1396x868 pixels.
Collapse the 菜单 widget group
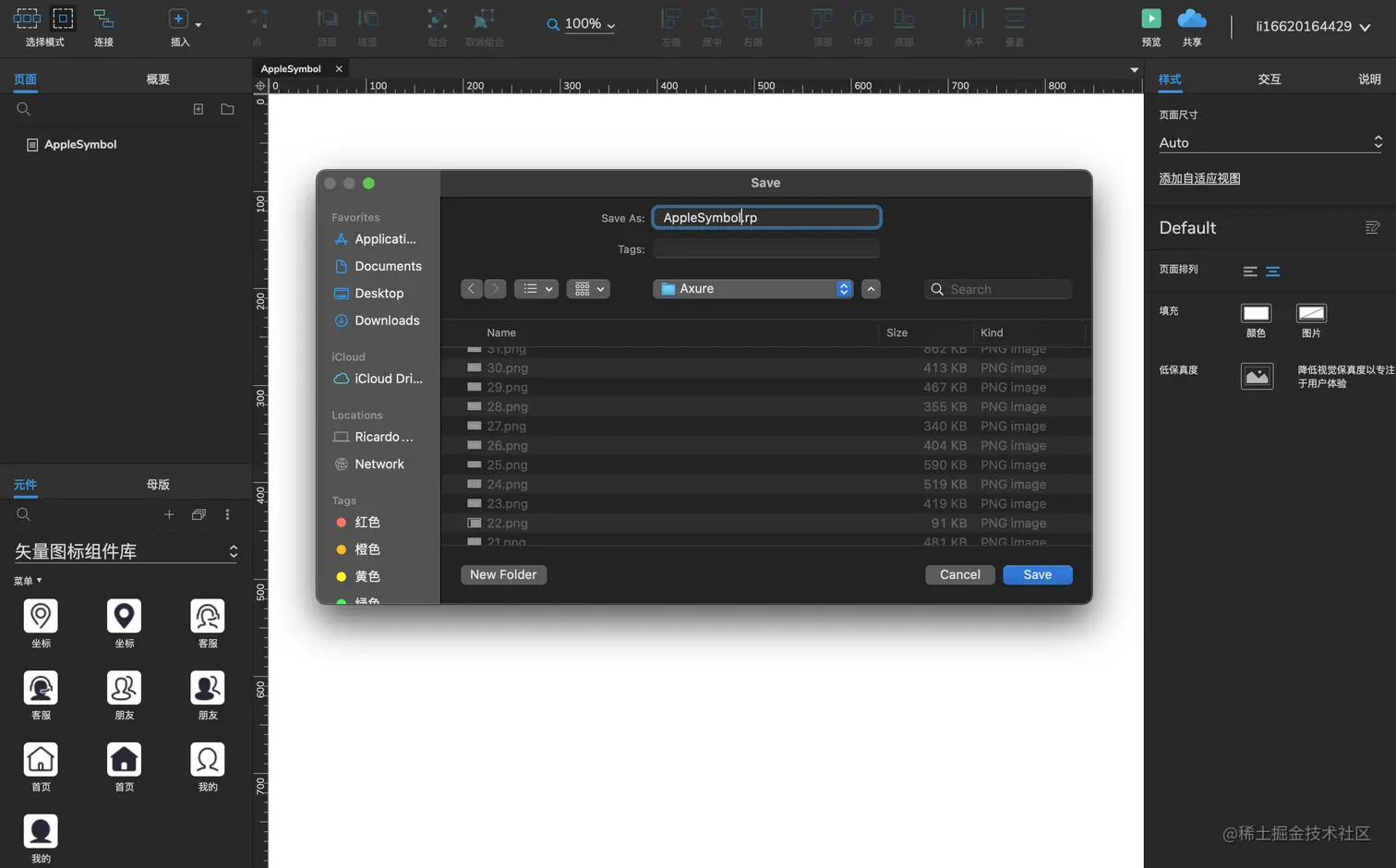point(28,581)
